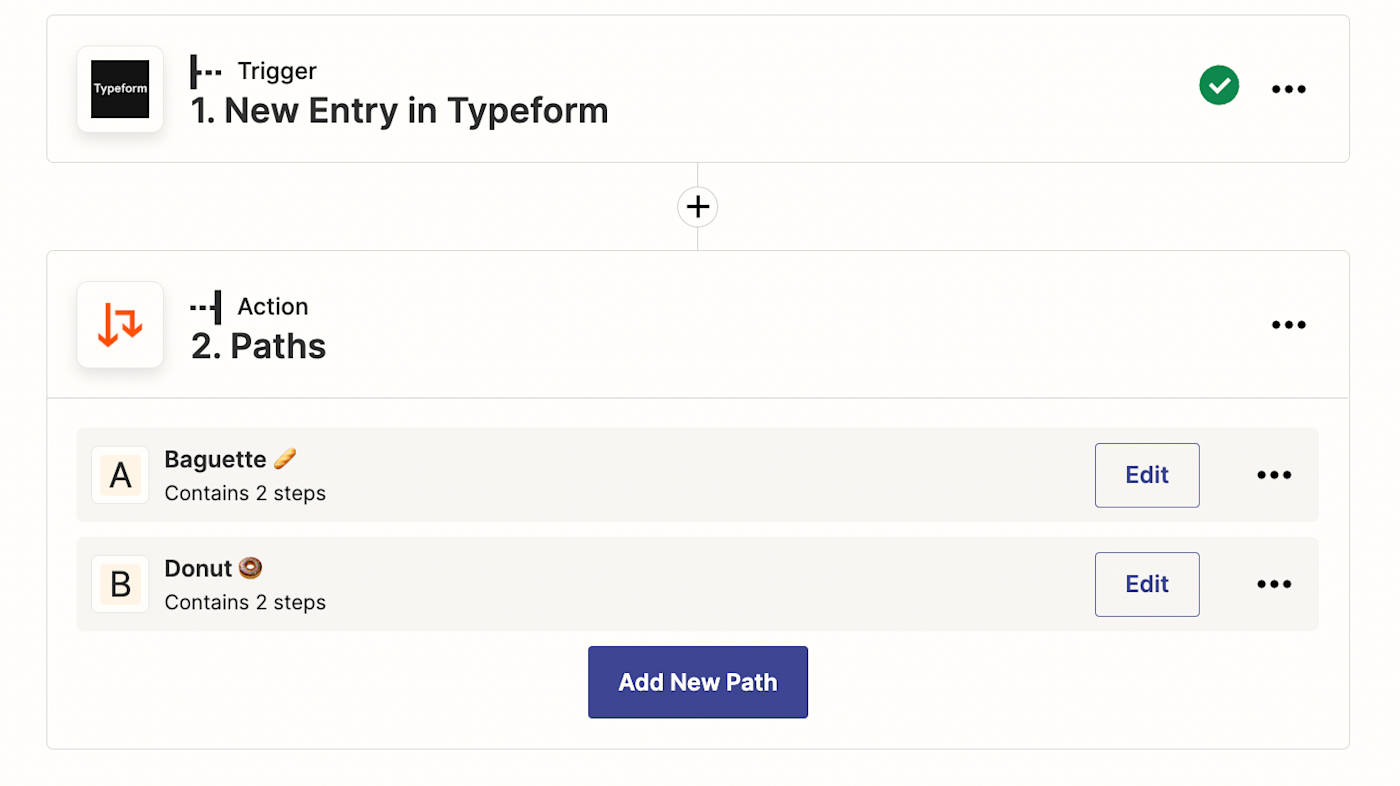Edit the Donut path
The height and width of the screenshot is (786, 1400).
tap(1146, 584)
